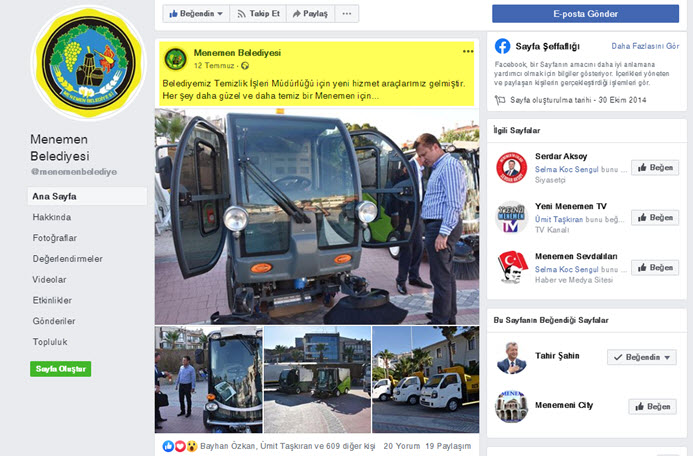Open the Fotoğraflar sidebar tab
Screen dimensions: 693x457
tap(55, 238)
